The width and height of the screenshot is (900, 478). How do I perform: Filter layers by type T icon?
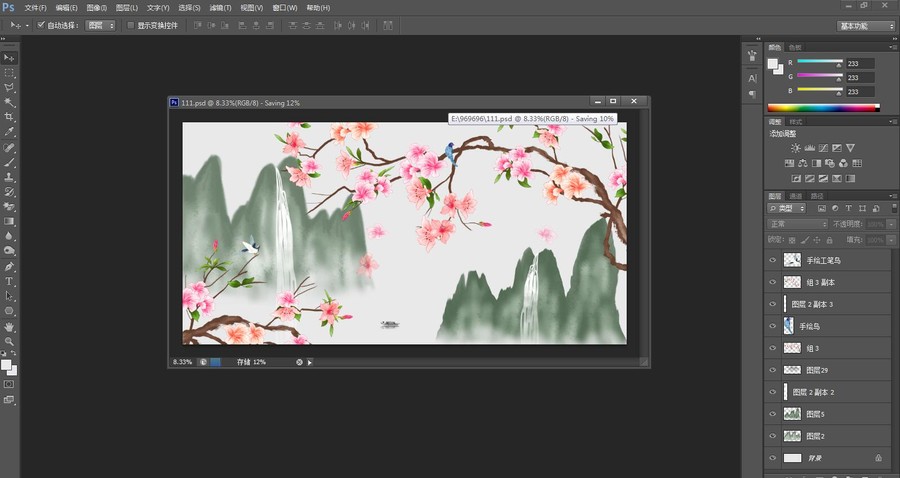[849, 208]
